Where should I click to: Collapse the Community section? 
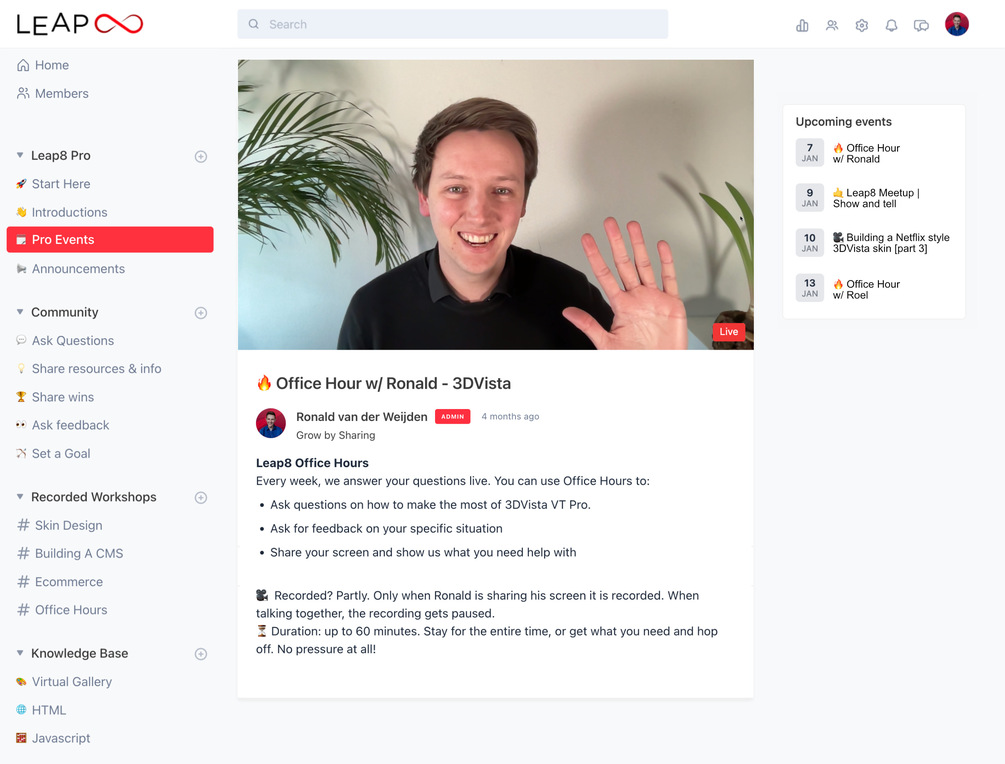pos(20,311)
